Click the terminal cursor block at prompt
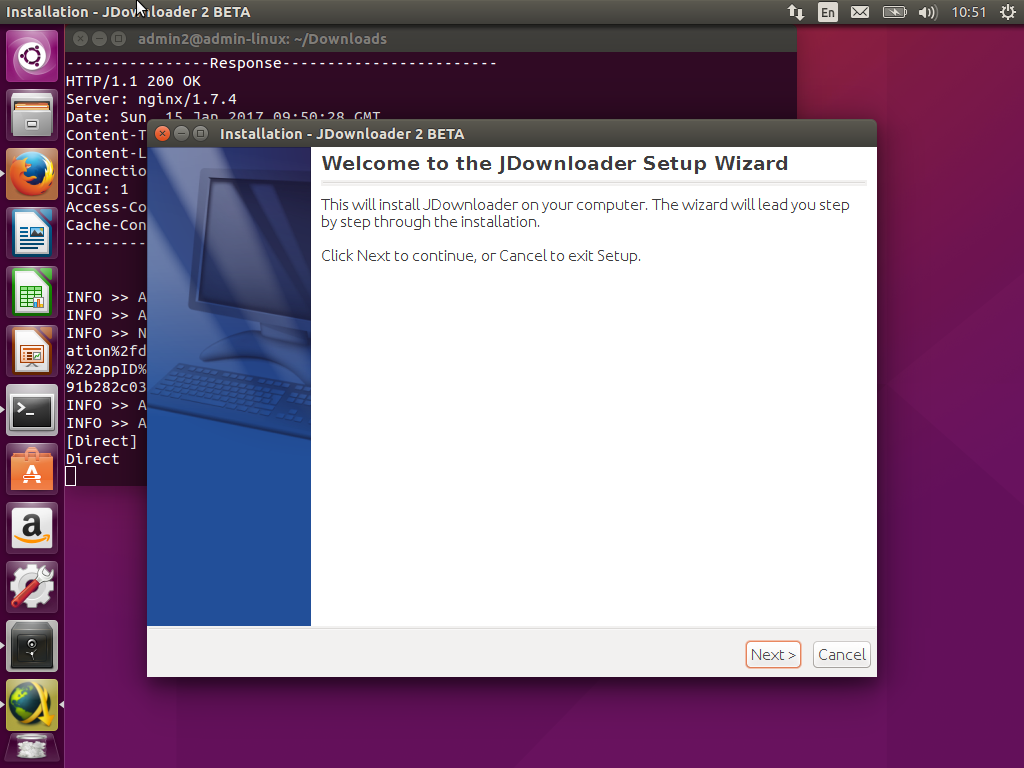The height and width of the screenshot is (768, 1024). 71,477
